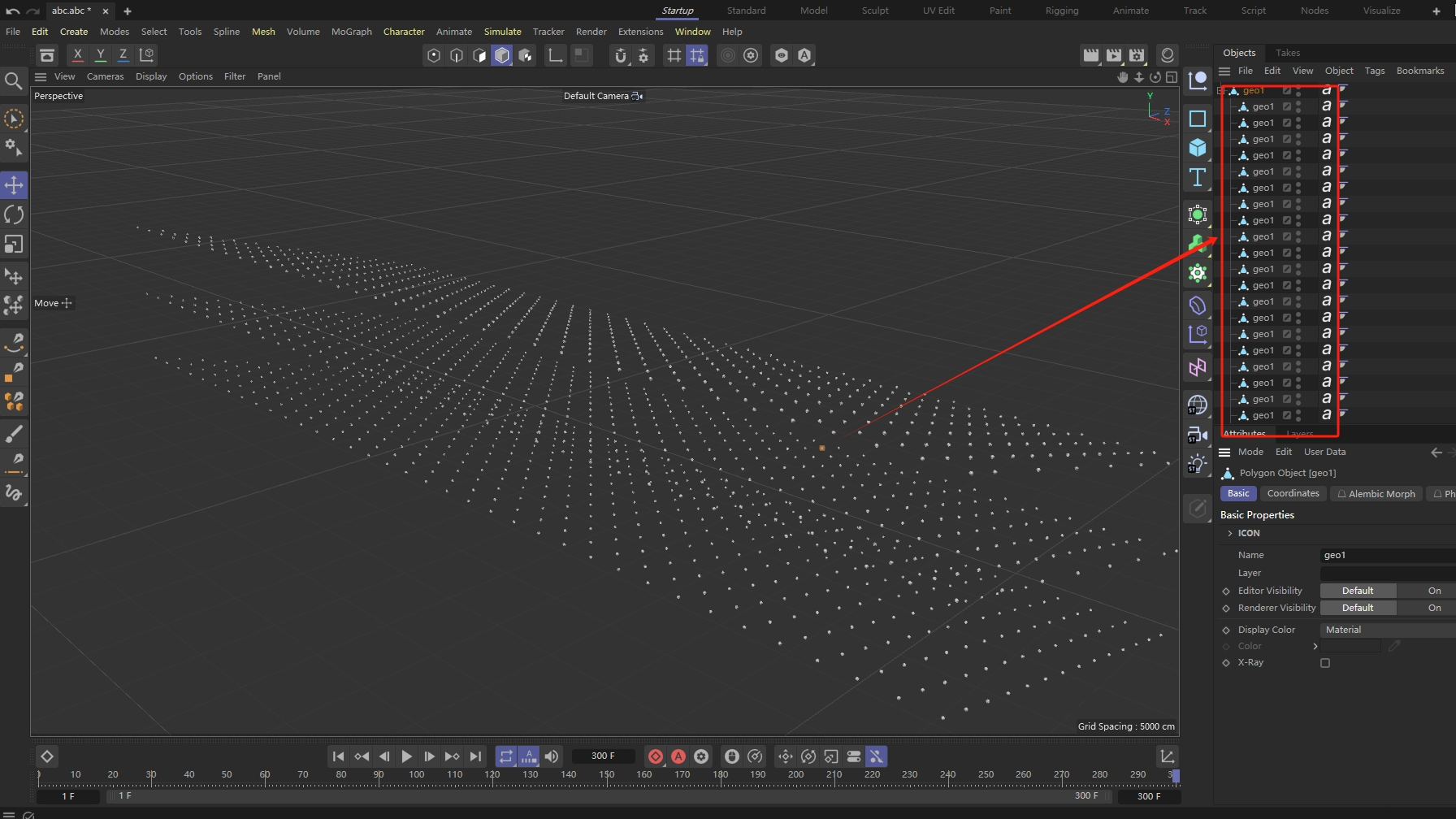Open the Simulate menu
This screenshot has width=1456, height=819.
click(502, 32)
